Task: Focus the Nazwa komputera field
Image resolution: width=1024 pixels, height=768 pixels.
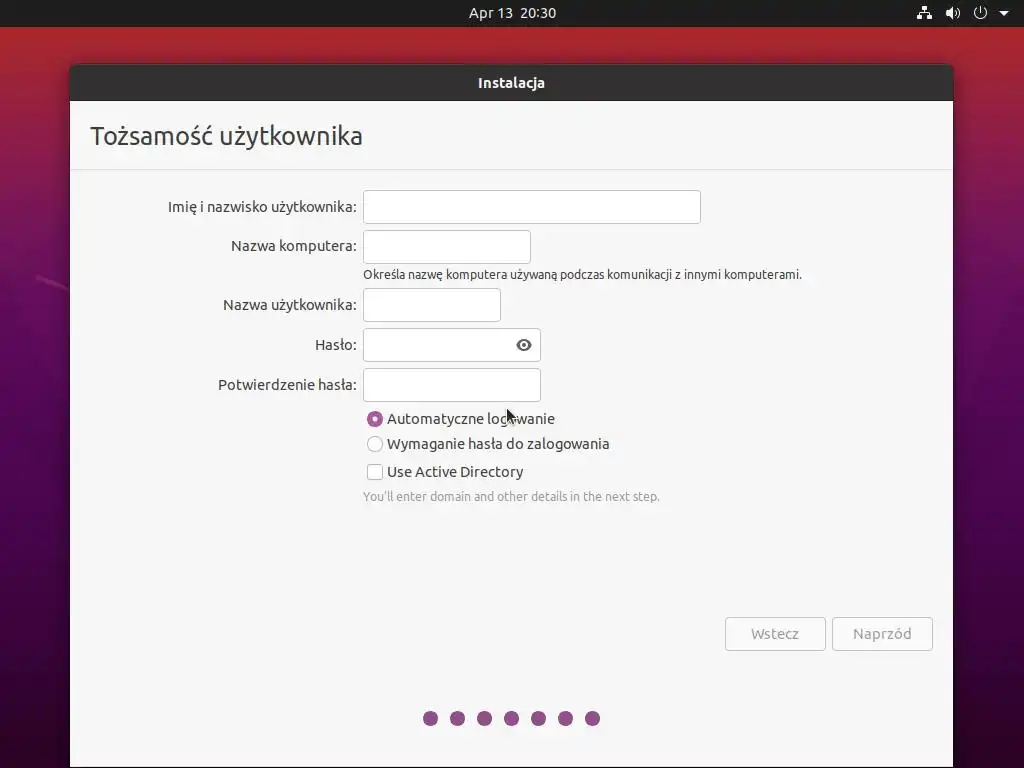Action: point(447,247)
